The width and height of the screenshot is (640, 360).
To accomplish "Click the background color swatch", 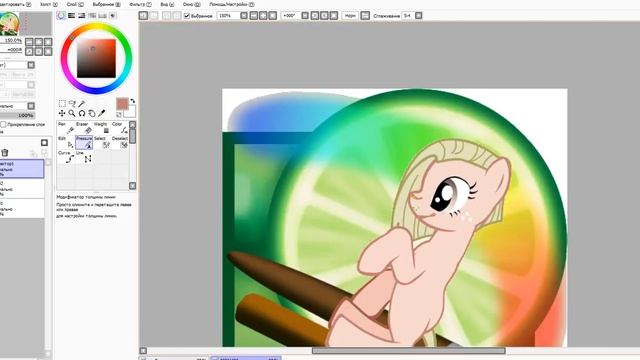I will [131, 111].
